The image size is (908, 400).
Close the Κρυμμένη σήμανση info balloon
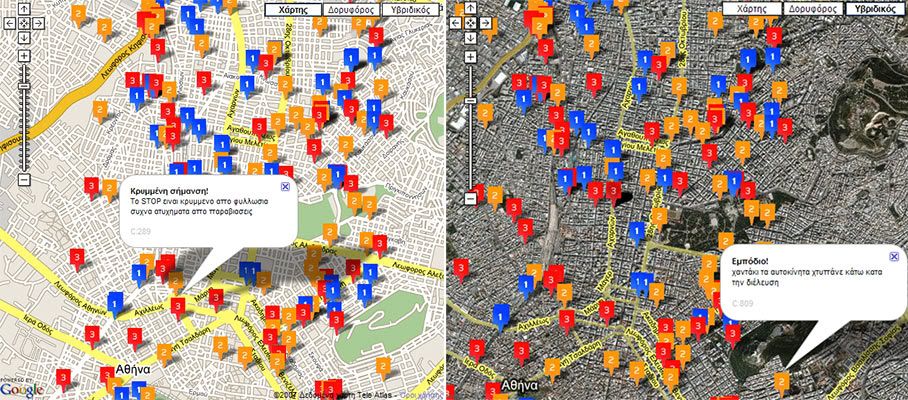(x=284, y=186)
